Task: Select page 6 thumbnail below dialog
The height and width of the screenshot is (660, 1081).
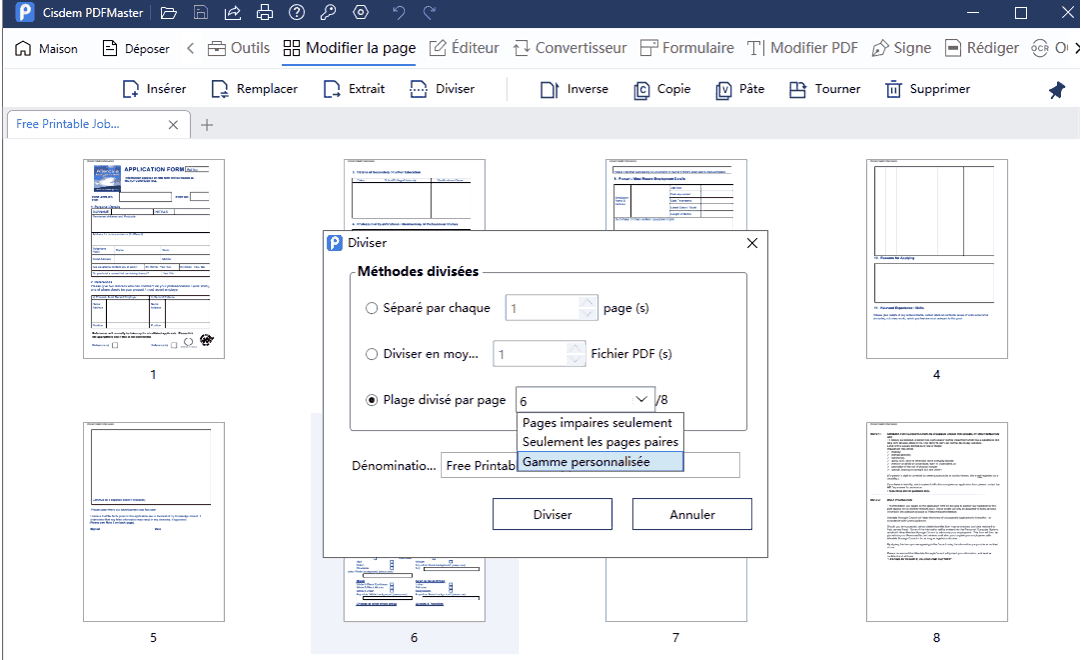Action: click(414, 590)
